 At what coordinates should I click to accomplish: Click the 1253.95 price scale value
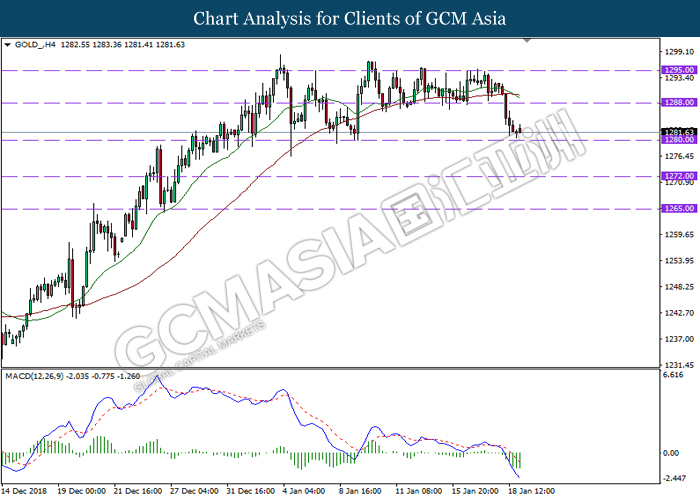[679, 260]
